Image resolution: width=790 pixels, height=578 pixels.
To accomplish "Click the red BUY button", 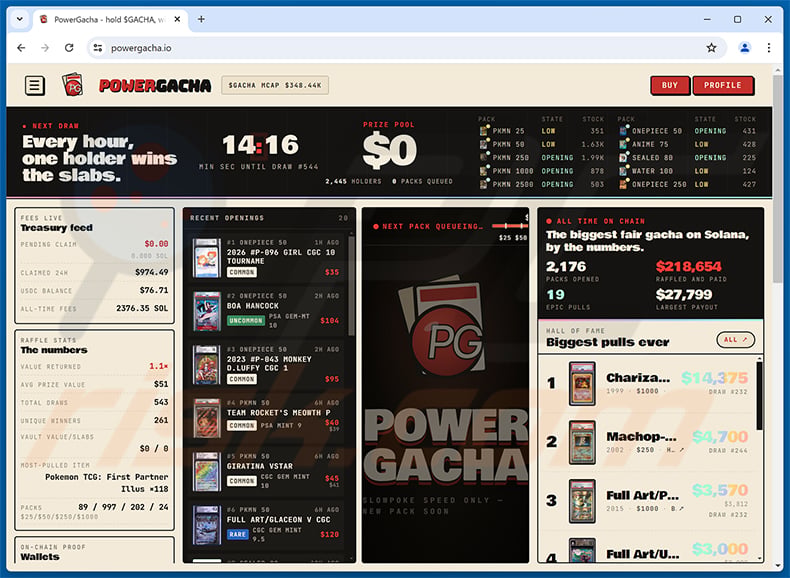I will [x=670, y=85].
